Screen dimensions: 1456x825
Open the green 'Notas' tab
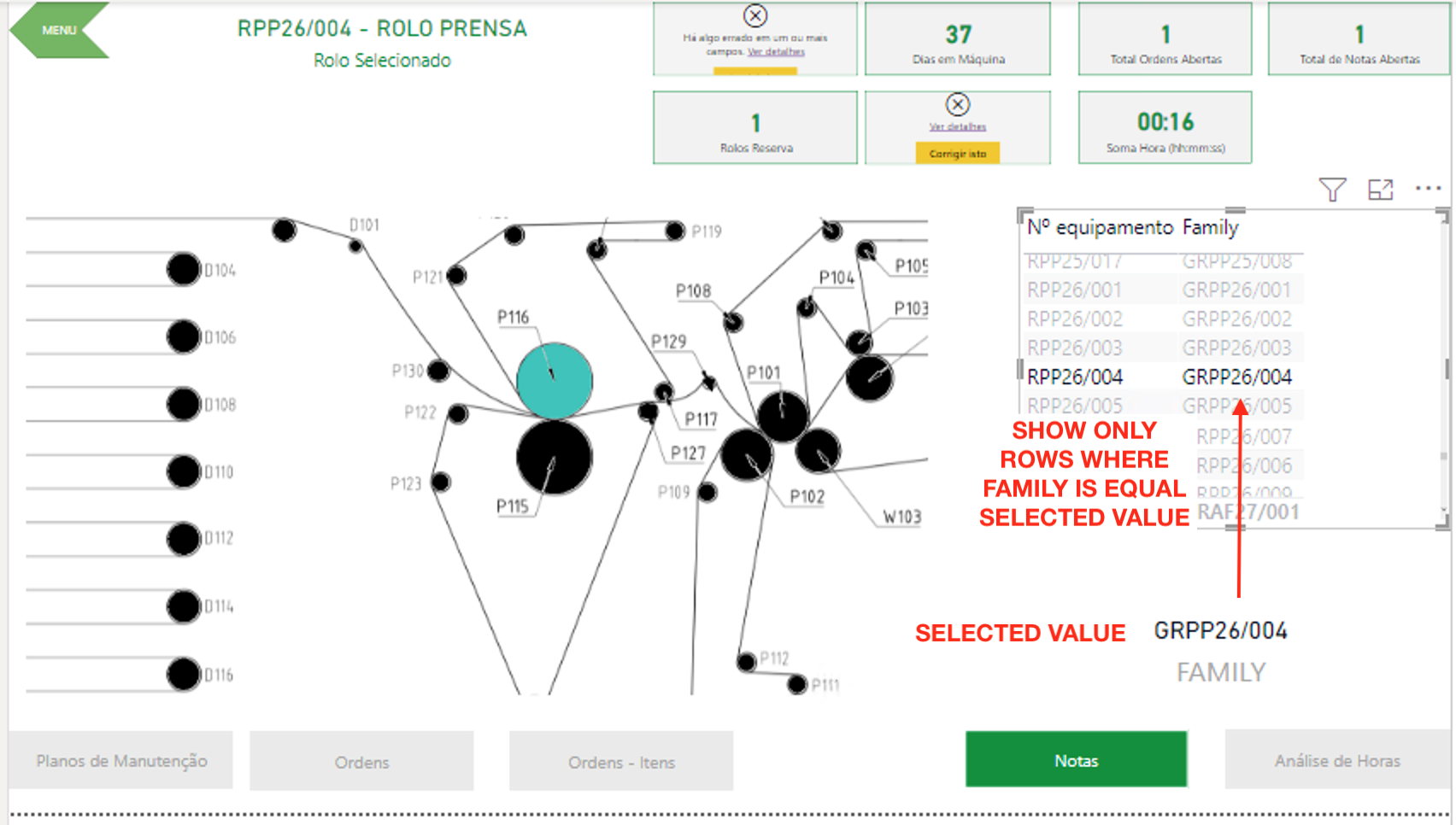coord(1077,759)
